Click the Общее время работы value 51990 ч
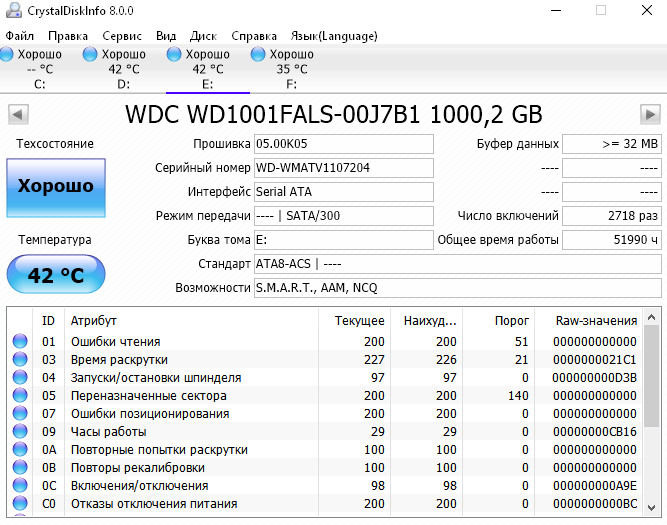Image resolution: width=667 pixels, height=525 pixels. 612,240
